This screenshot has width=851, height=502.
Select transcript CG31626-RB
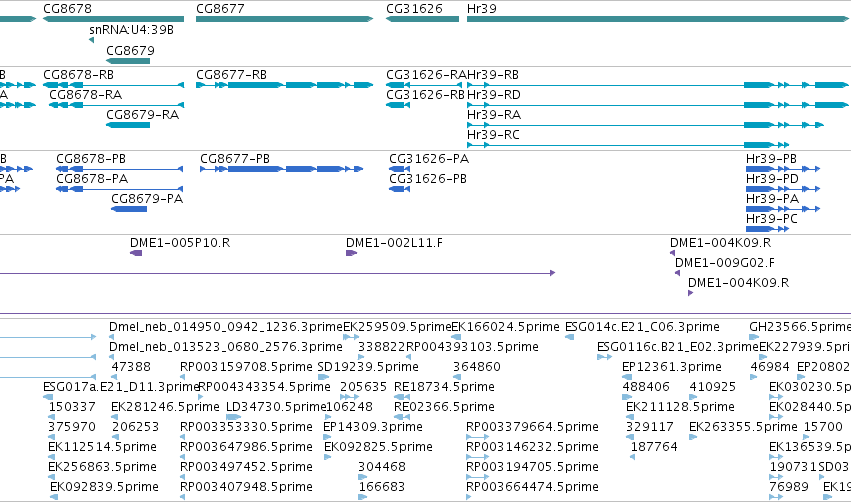point(426,94)
